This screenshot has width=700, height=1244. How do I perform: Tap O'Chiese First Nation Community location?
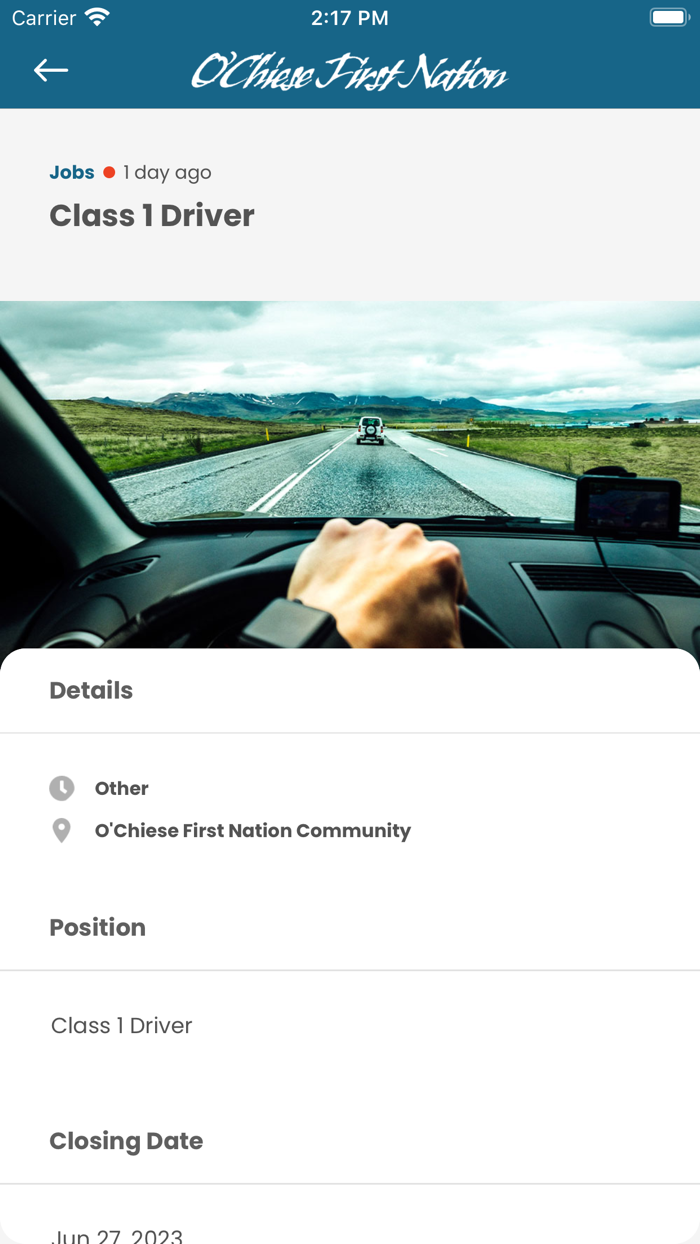(253, 831)
